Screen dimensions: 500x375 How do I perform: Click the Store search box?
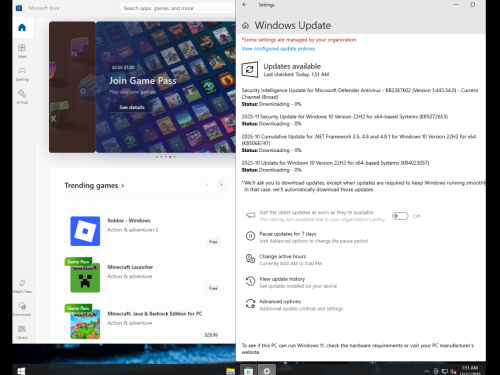(177, 8)
